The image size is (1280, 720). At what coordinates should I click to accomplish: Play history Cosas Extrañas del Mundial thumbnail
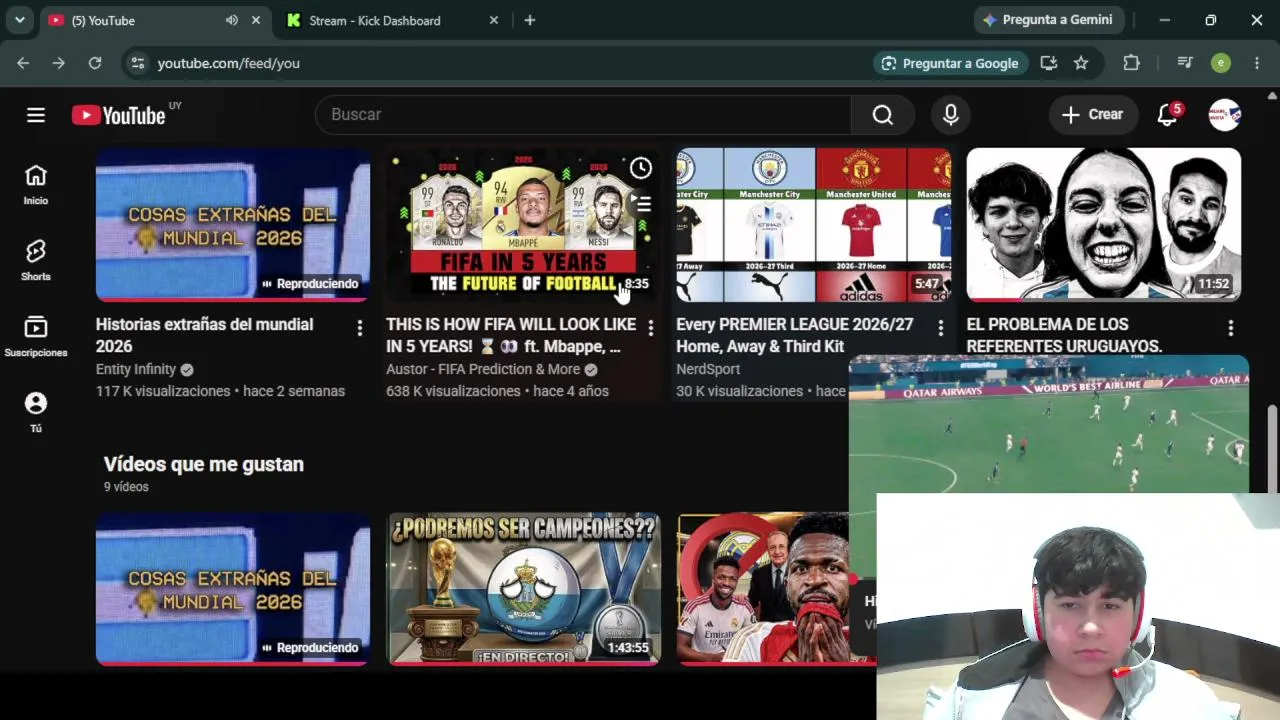coord(233,225)
